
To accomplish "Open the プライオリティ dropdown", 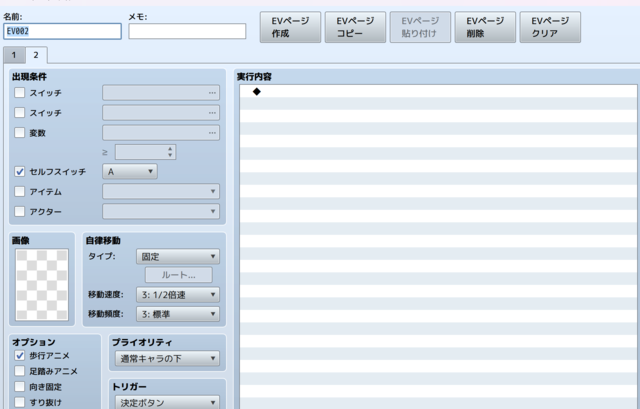I will [x=167, y=358].
